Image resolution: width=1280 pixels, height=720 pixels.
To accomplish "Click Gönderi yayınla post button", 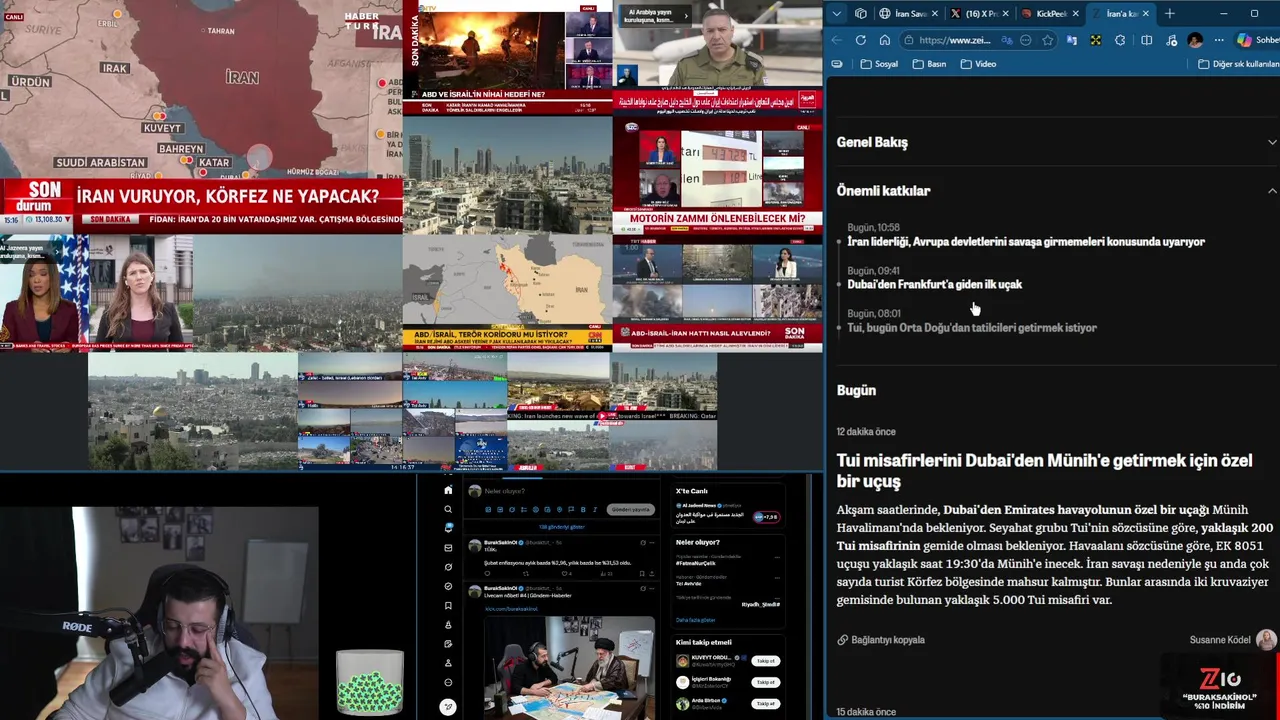I will point(631,510).
